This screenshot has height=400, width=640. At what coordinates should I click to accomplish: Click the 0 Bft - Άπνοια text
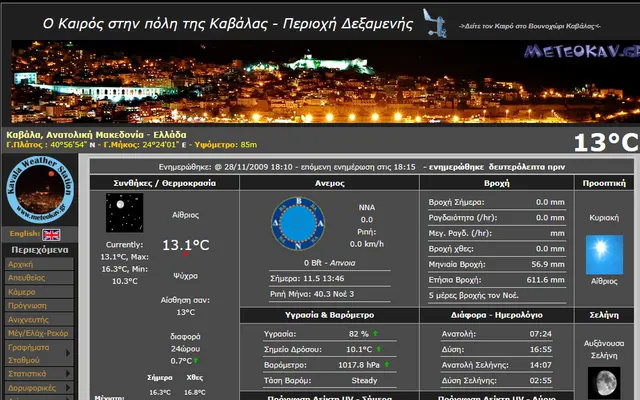(x=329, y=263)
